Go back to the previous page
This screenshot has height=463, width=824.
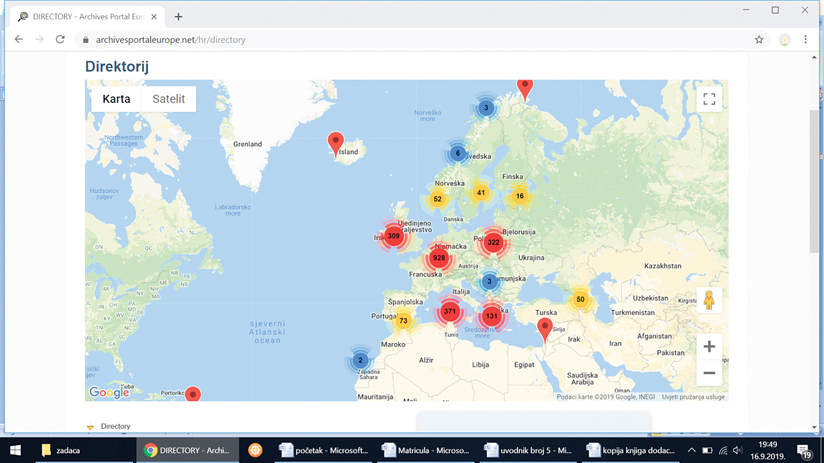click(x=19, y=39)
